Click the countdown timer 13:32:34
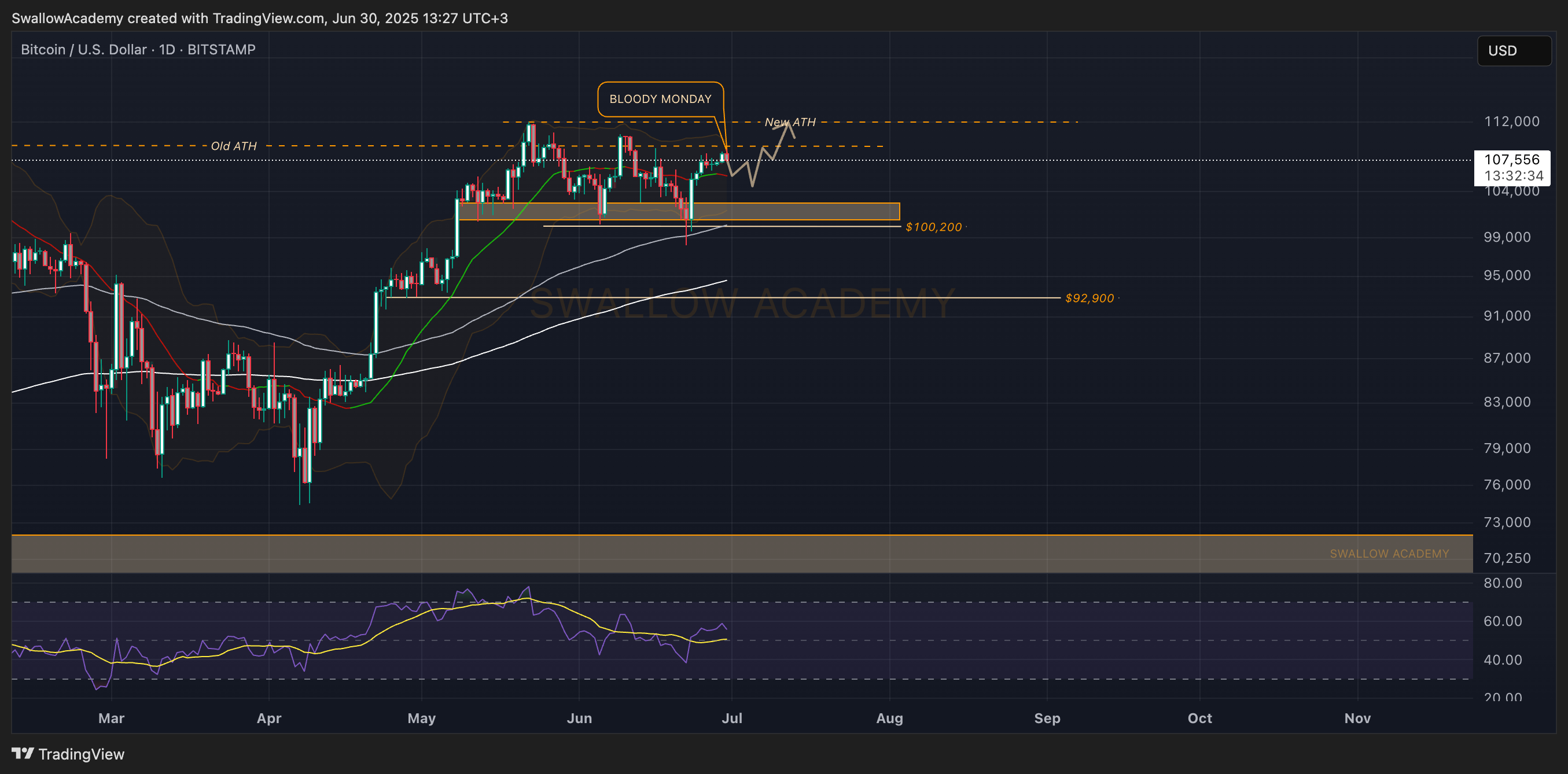The width and height of the screenshot is (1568, 774). (x=1513, y=176)
